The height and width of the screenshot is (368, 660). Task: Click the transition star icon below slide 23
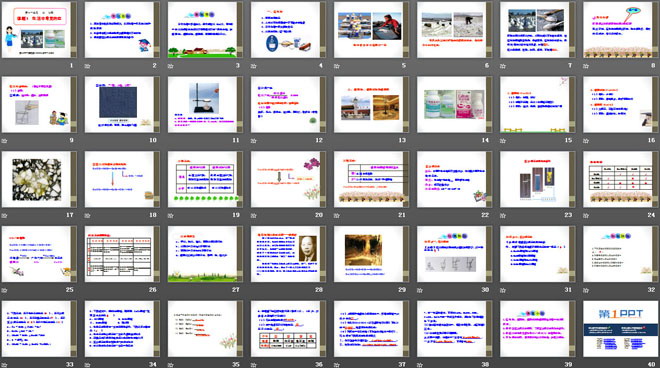tap(503, 216)
